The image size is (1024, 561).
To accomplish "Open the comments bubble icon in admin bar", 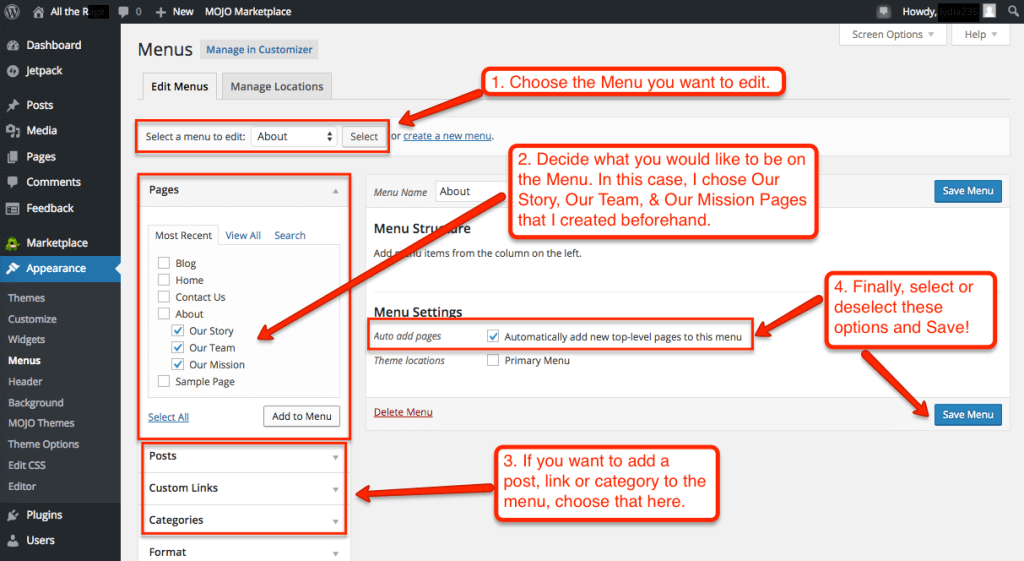I will [x=123, y=12].
